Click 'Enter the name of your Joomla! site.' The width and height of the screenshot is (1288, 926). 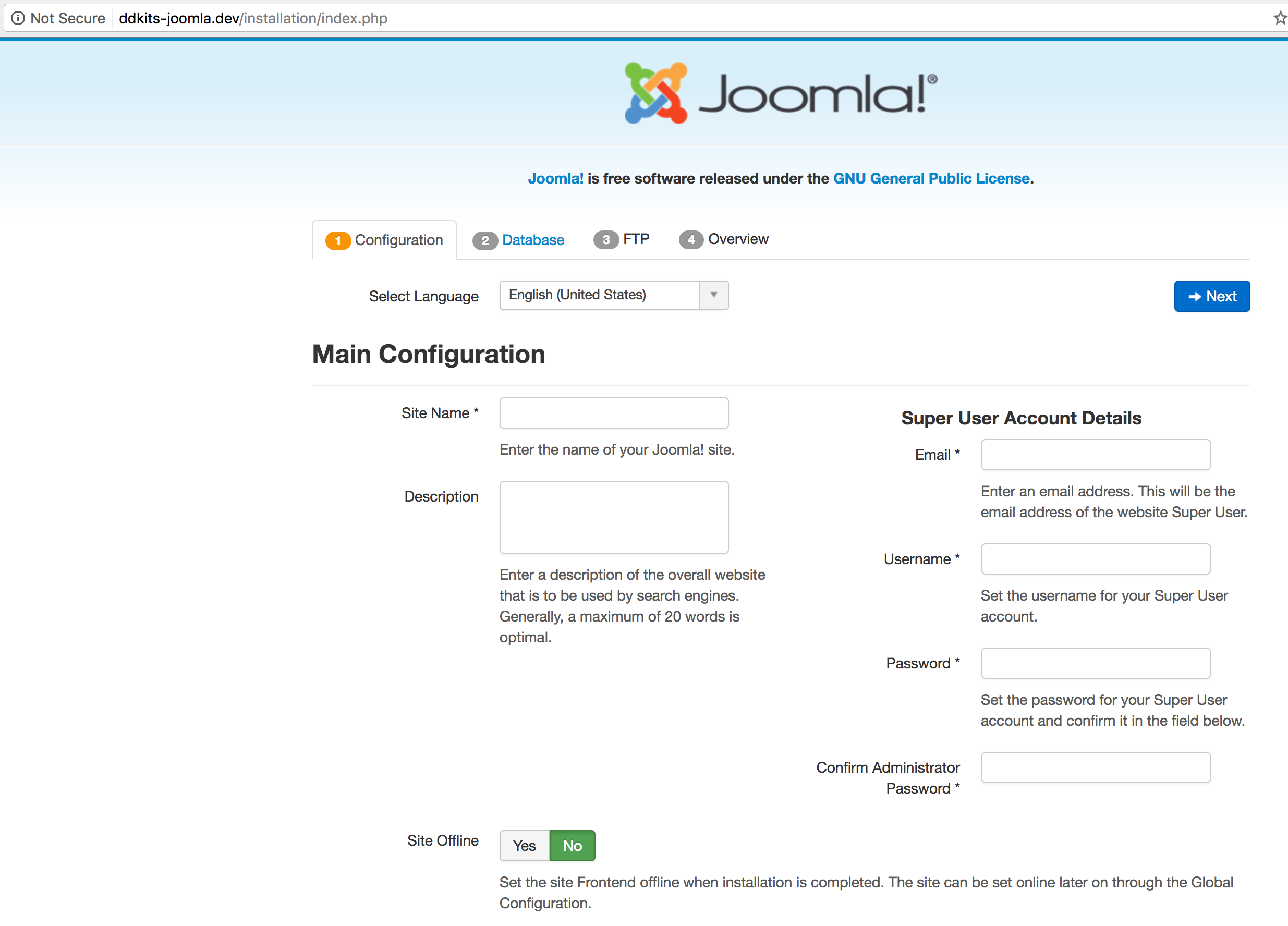[x=617, y=449]
